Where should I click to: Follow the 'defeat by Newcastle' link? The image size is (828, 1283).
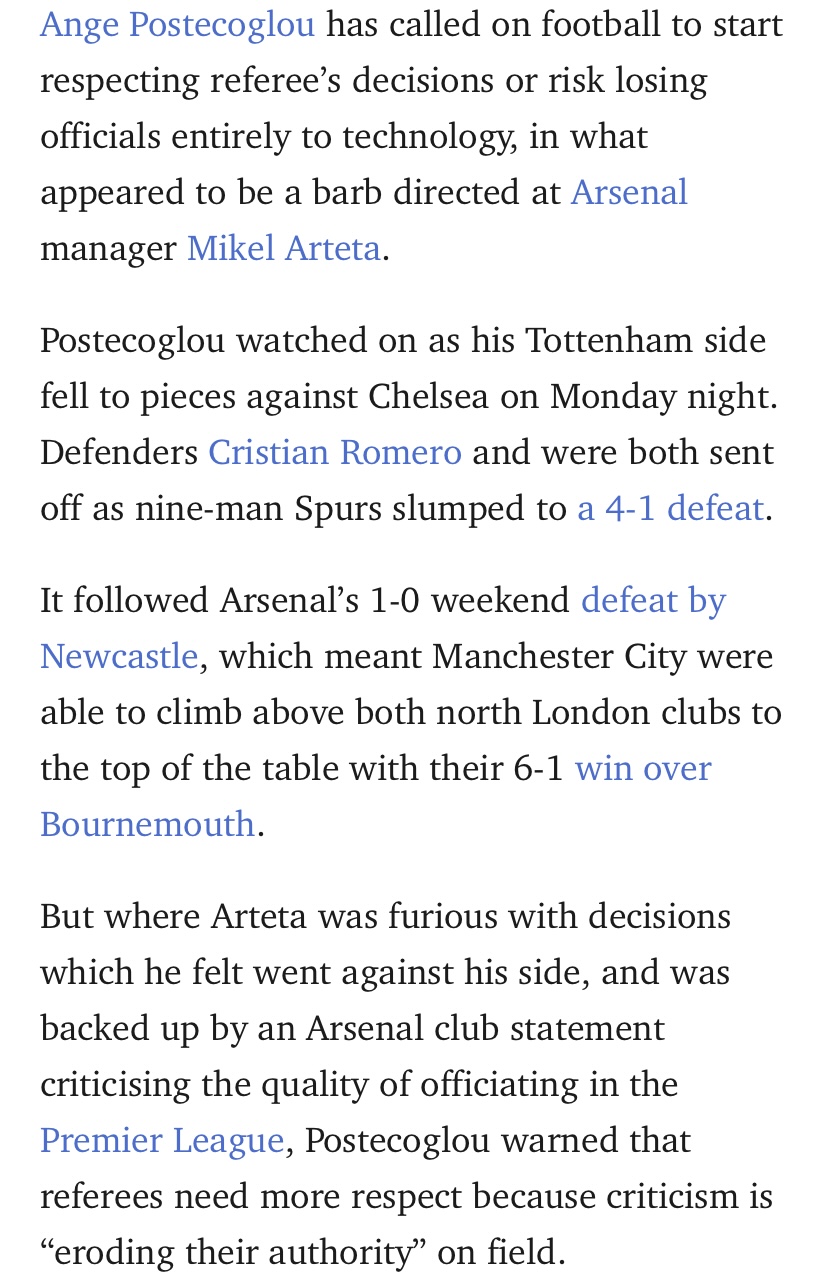point(653,600)
